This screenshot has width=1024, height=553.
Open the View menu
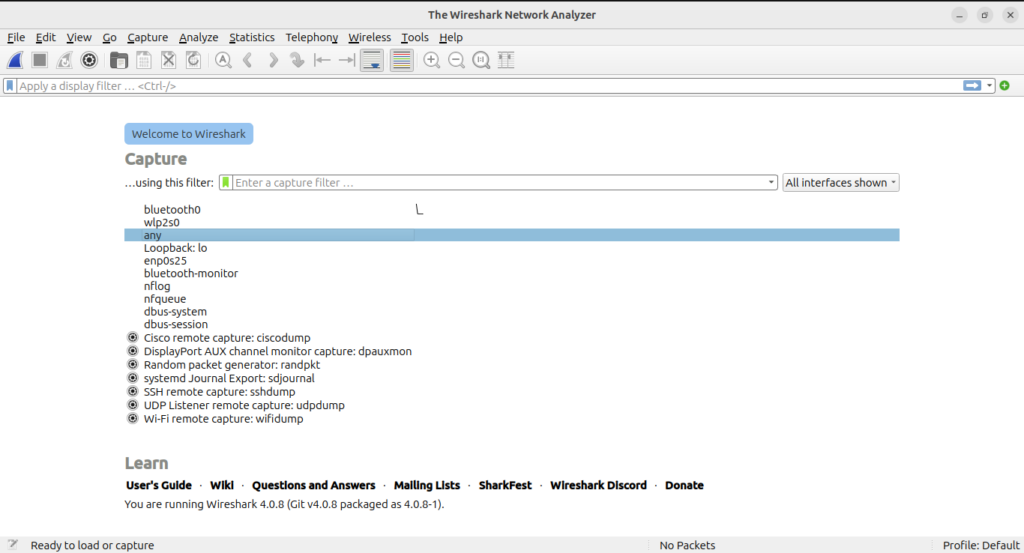79,37
